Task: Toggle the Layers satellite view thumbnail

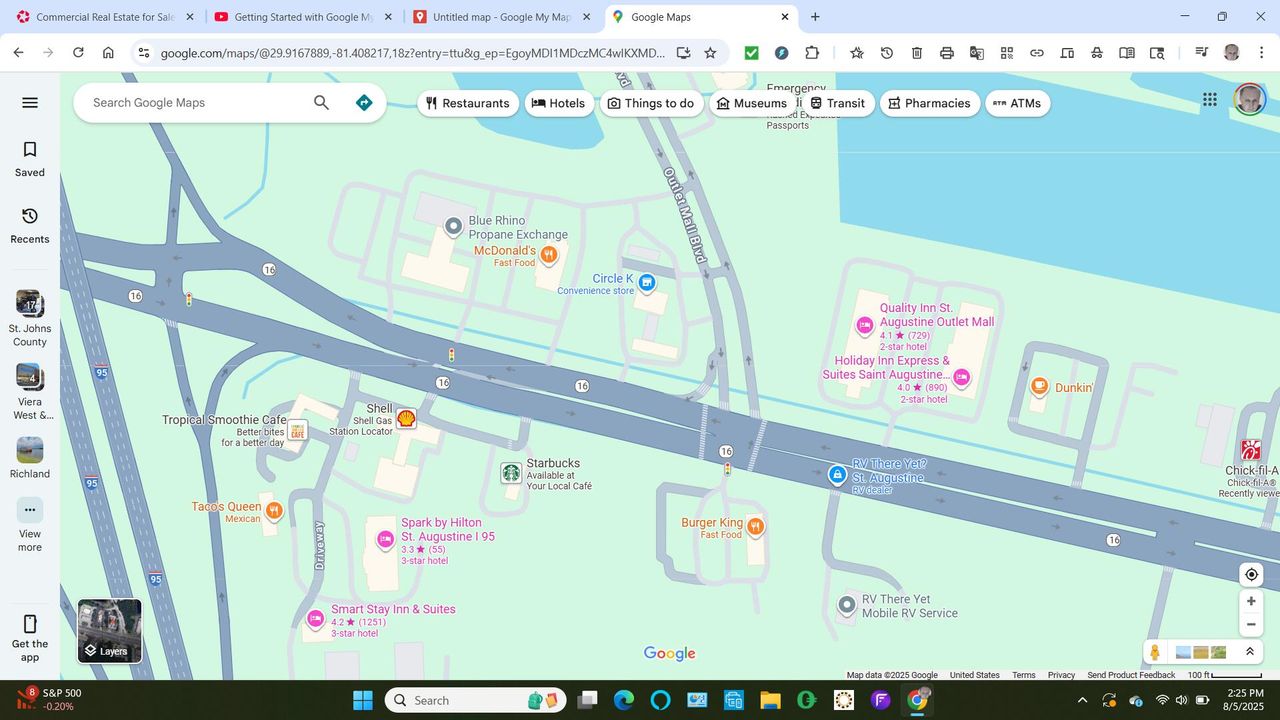Action: pos(110,631)
